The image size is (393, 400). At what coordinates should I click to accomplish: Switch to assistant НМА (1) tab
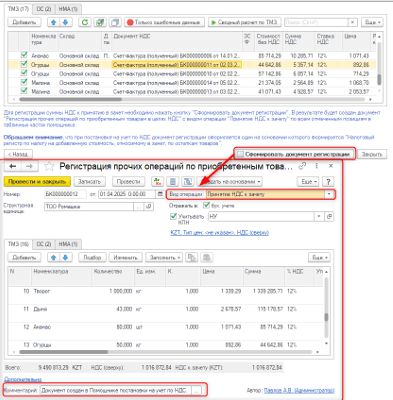click(68, 9)
